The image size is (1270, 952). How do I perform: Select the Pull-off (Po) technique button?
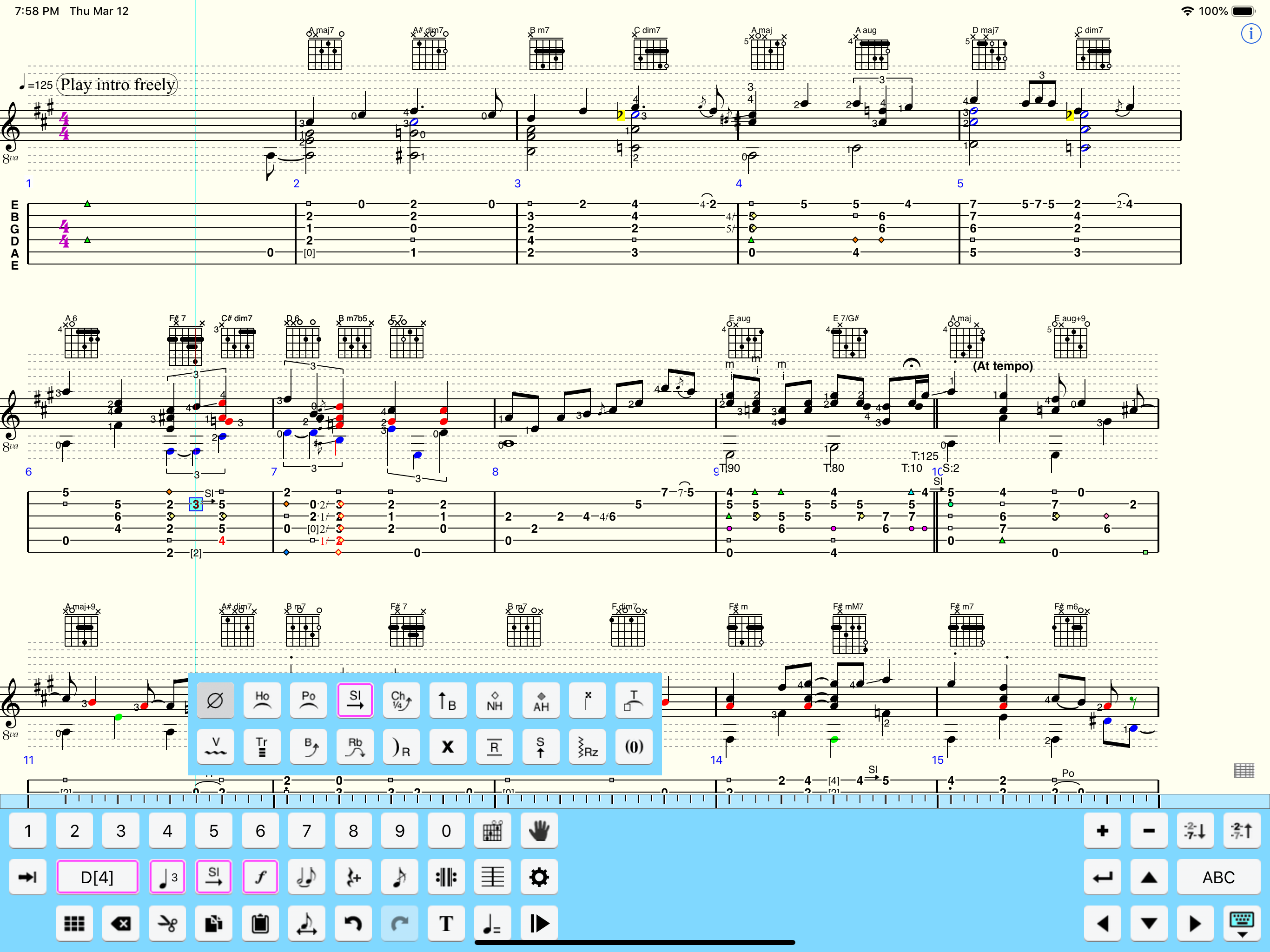(x=308, y=700)
